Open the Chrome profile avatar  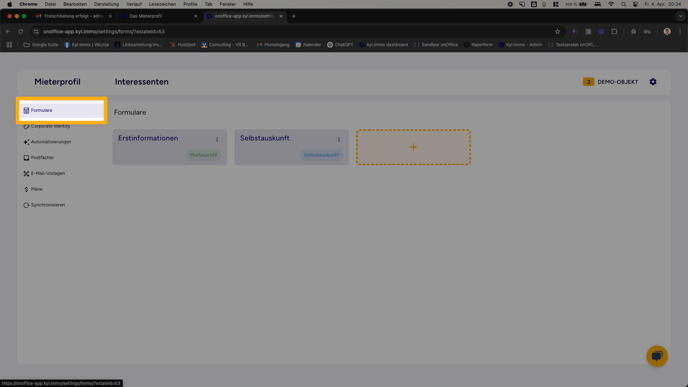667,32
